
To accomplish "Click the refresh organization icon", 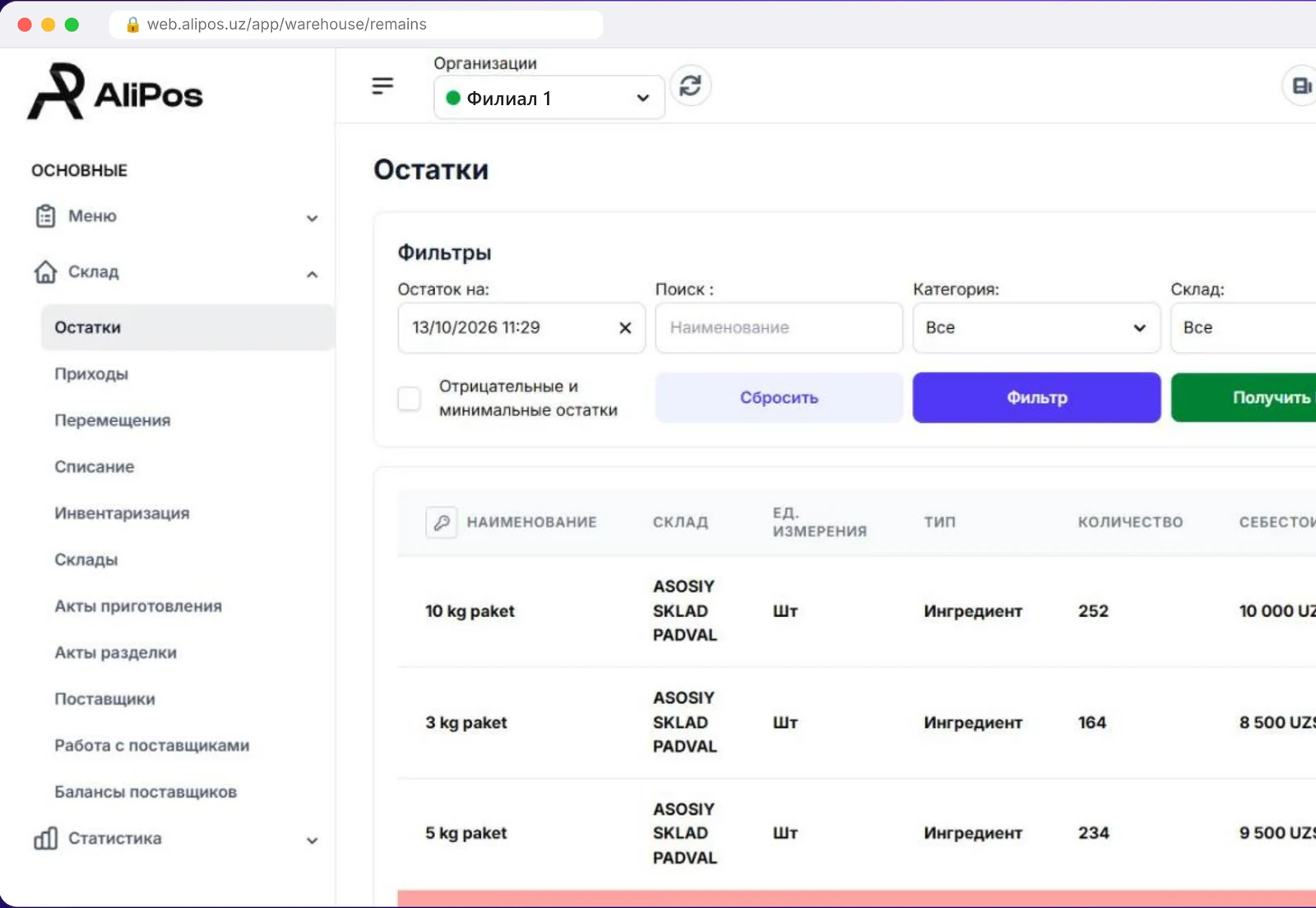I will tap(690, 86).
